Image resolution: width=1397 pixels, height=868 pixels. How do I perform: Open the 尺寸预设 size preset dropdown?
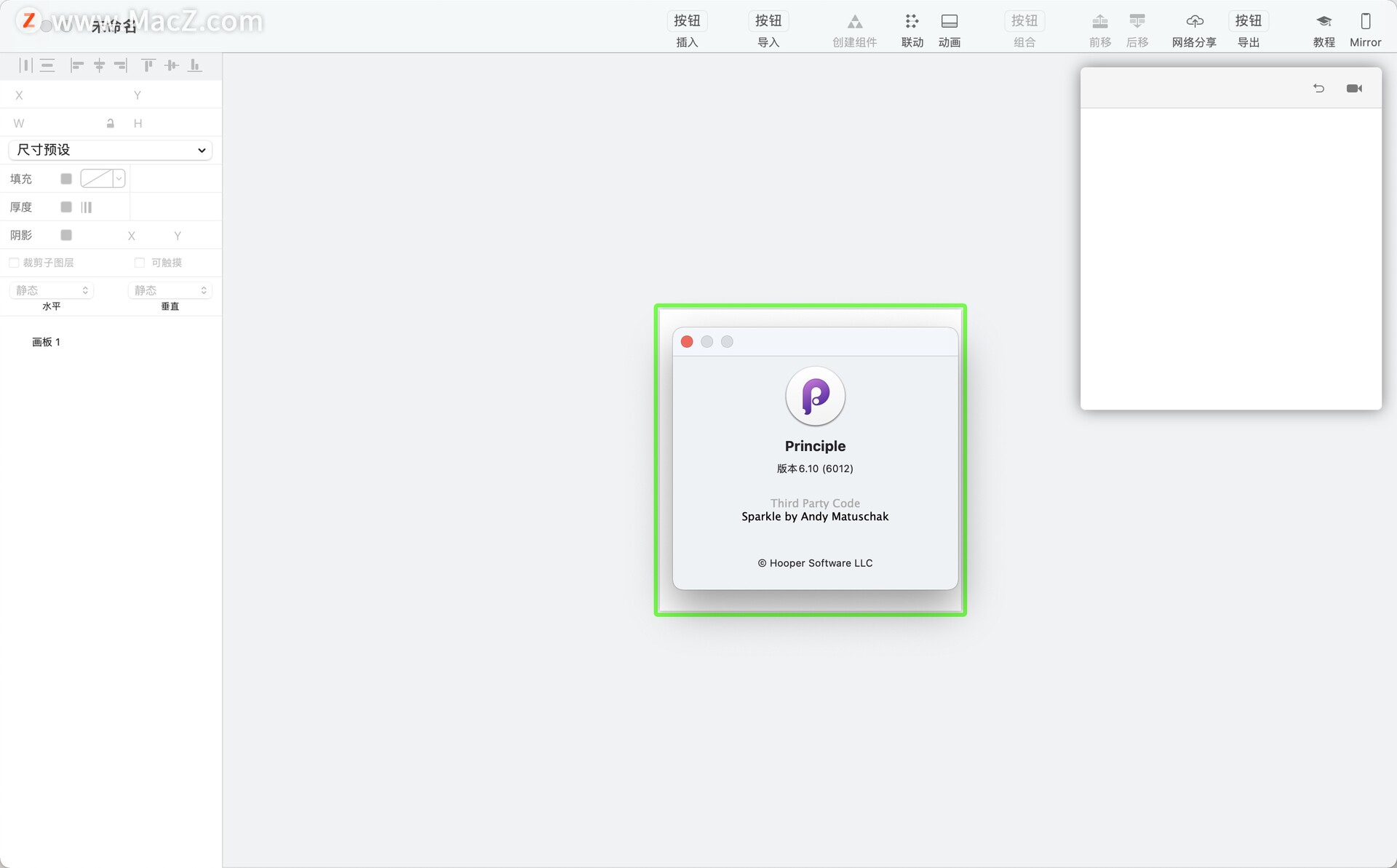111,150
